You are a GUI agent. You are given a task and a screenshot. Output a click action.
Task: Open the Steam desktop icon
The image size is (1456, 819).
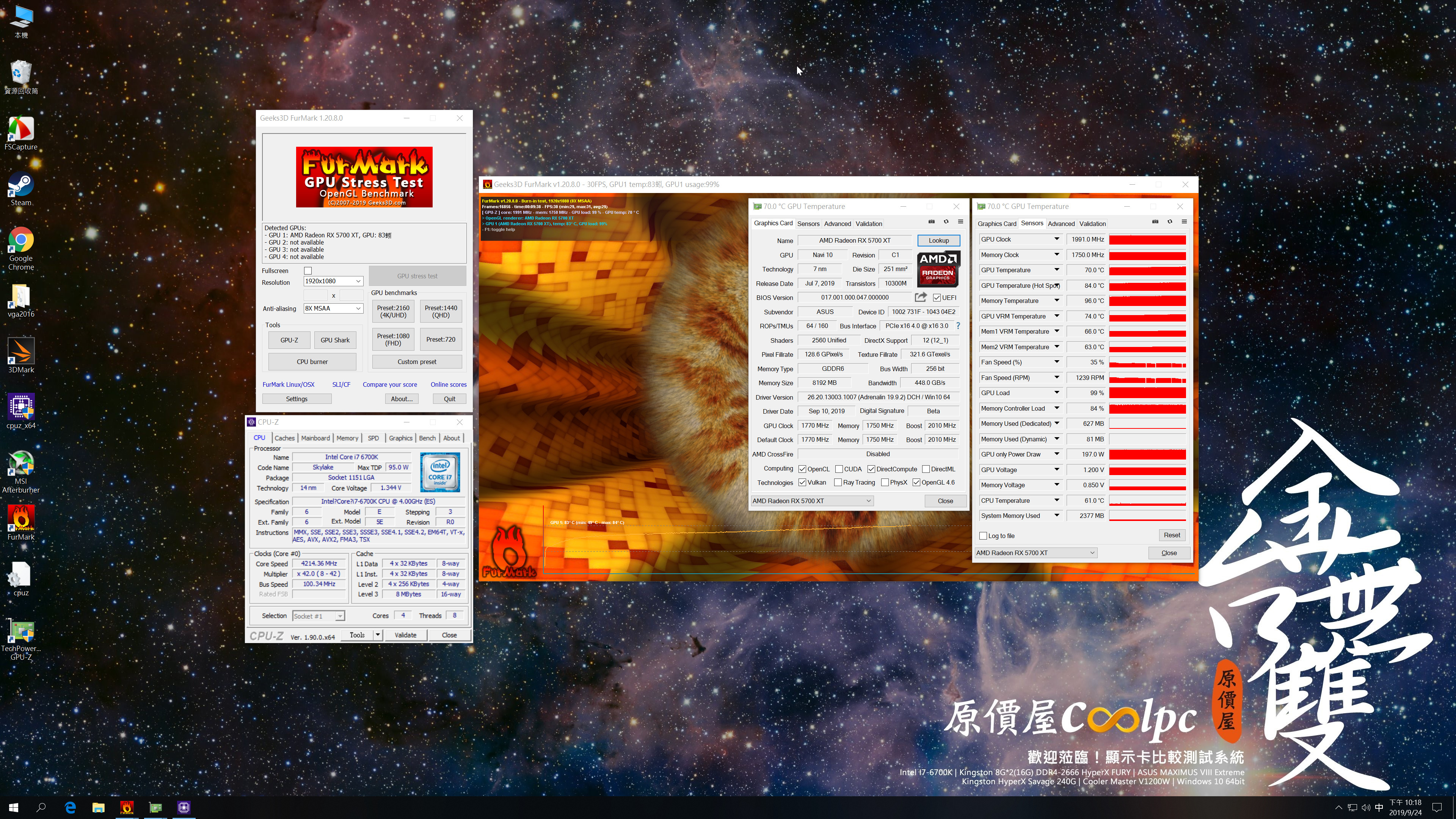(x=21, y=189)
